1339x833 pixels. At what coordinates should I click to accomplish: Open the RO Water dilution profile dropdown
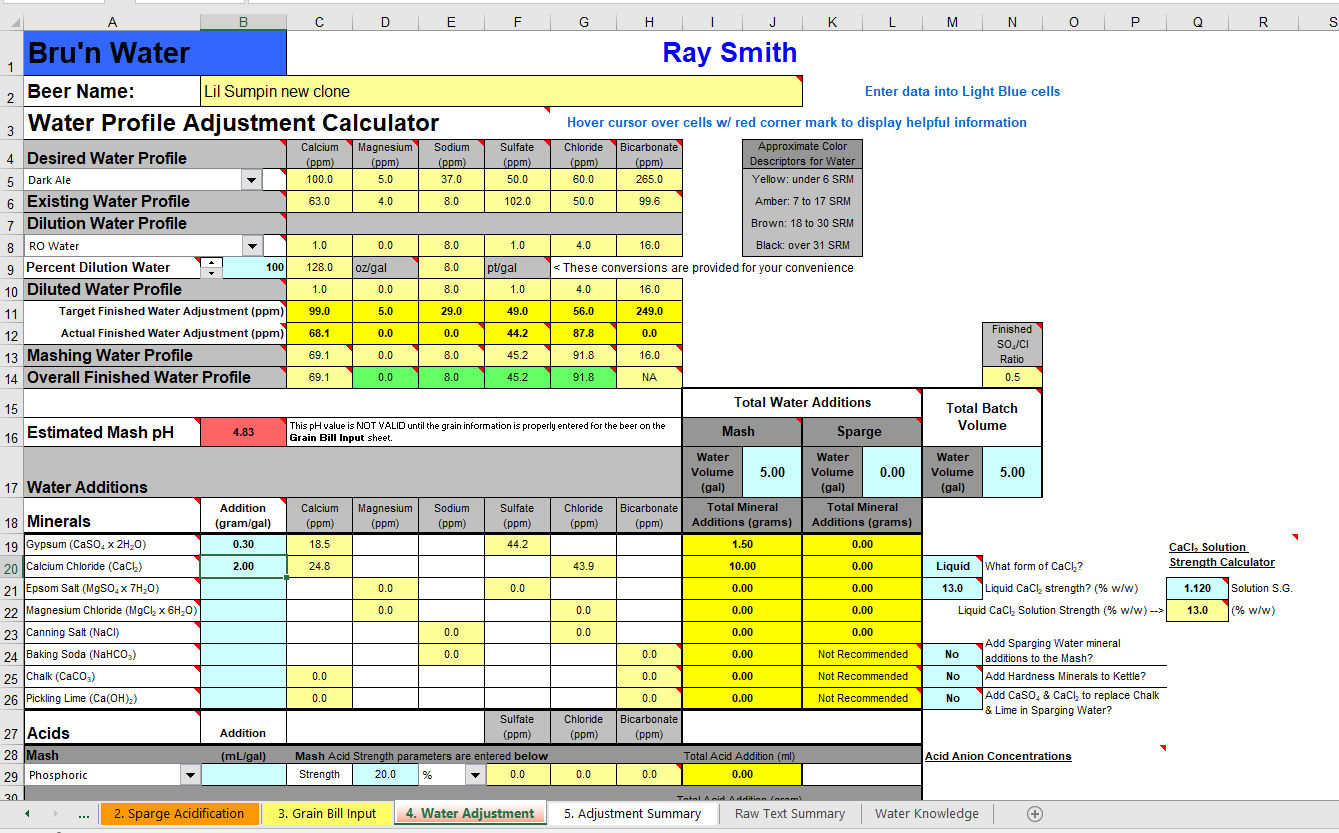pos(250,246)
